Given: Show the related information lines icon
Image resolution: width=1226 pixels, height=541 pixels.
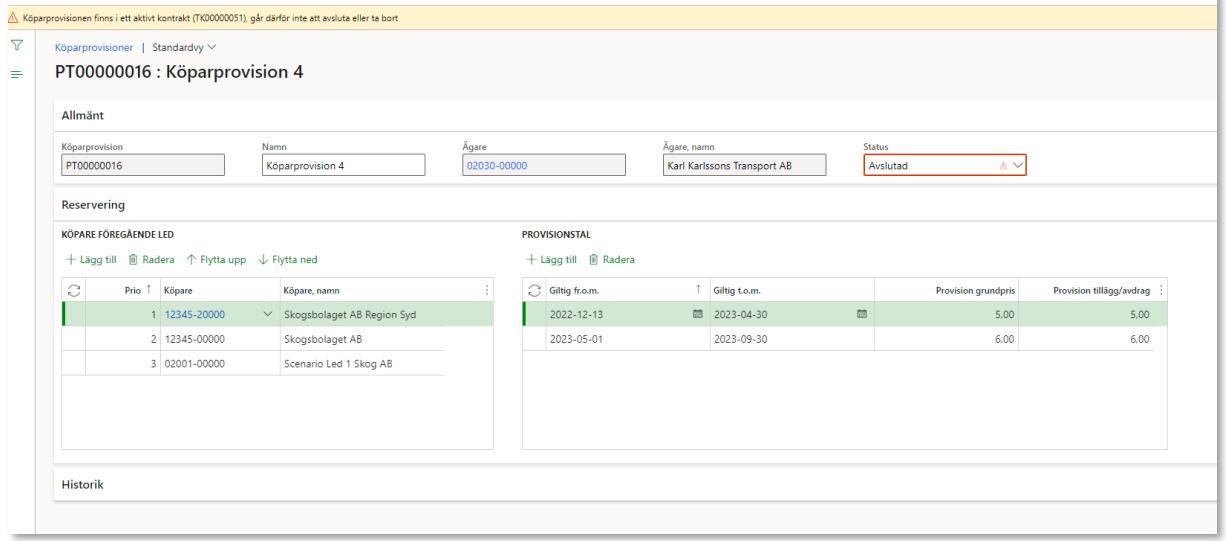Looking at the screenshot, I should click(x=15, y=75).
